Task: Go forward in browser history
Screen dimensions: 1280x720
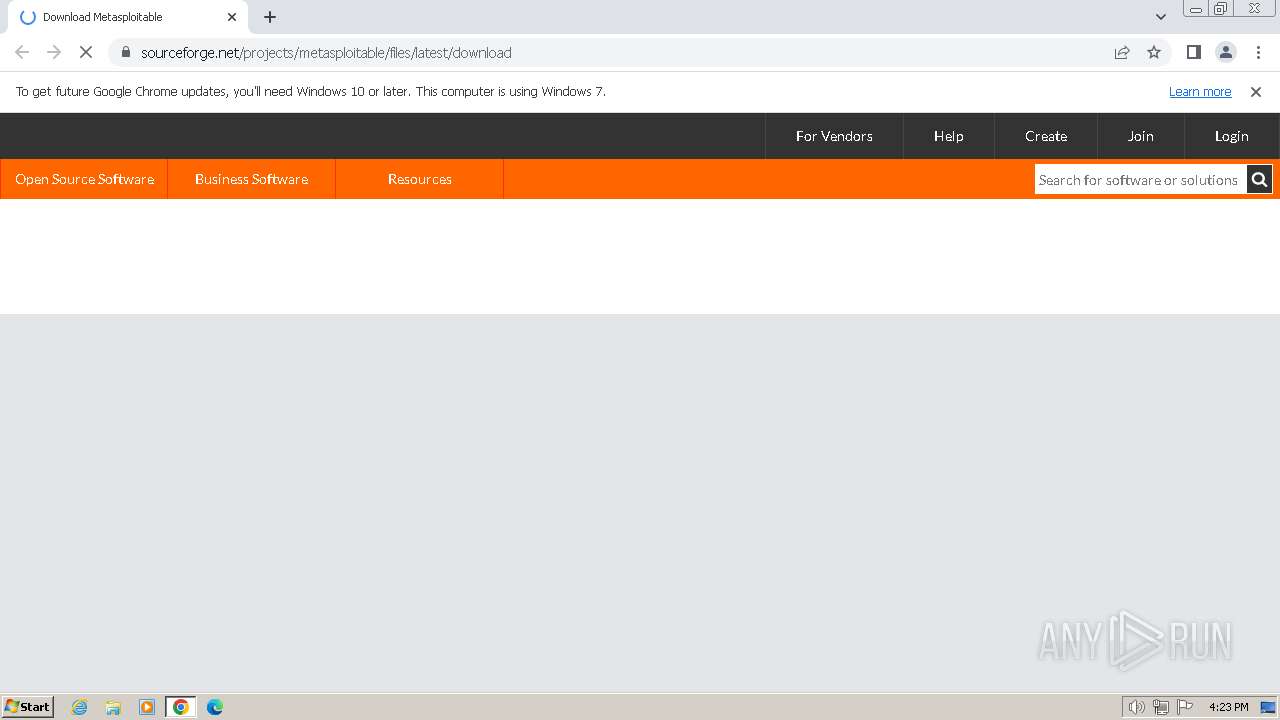Action: click(54, 52)
